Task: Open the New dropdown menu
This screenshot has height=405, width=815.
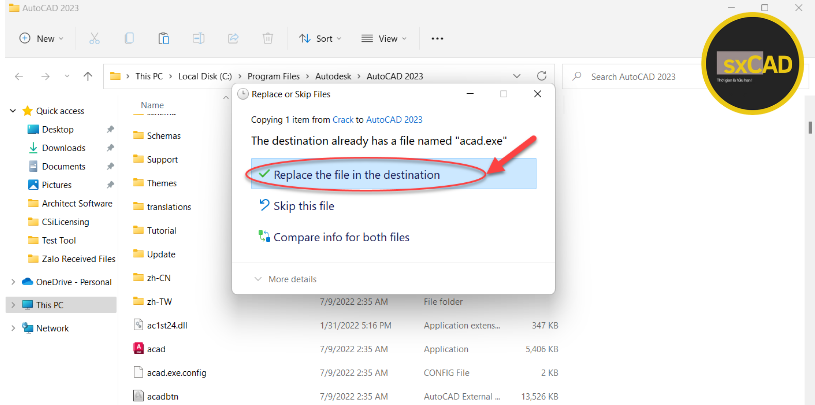Action: pos(41,38)
